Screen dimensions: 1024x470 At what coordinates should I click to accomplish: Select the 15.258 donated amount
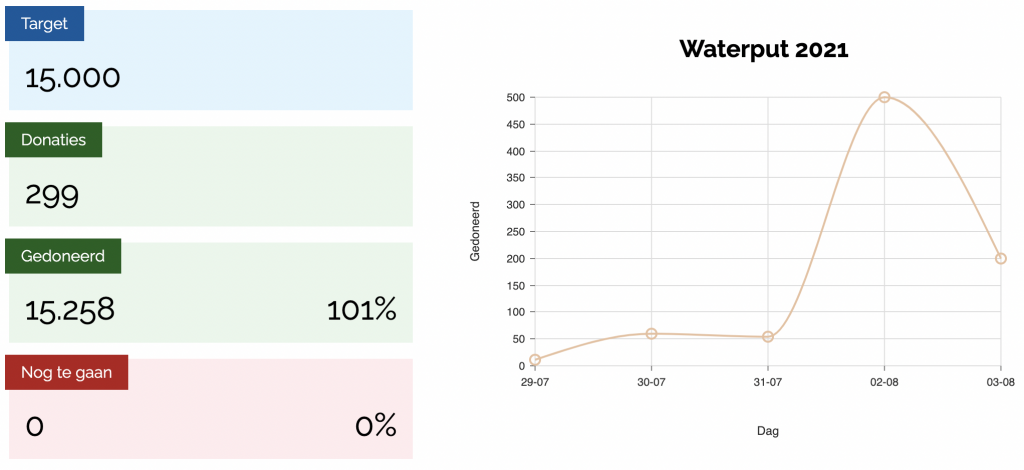[70, 310]
